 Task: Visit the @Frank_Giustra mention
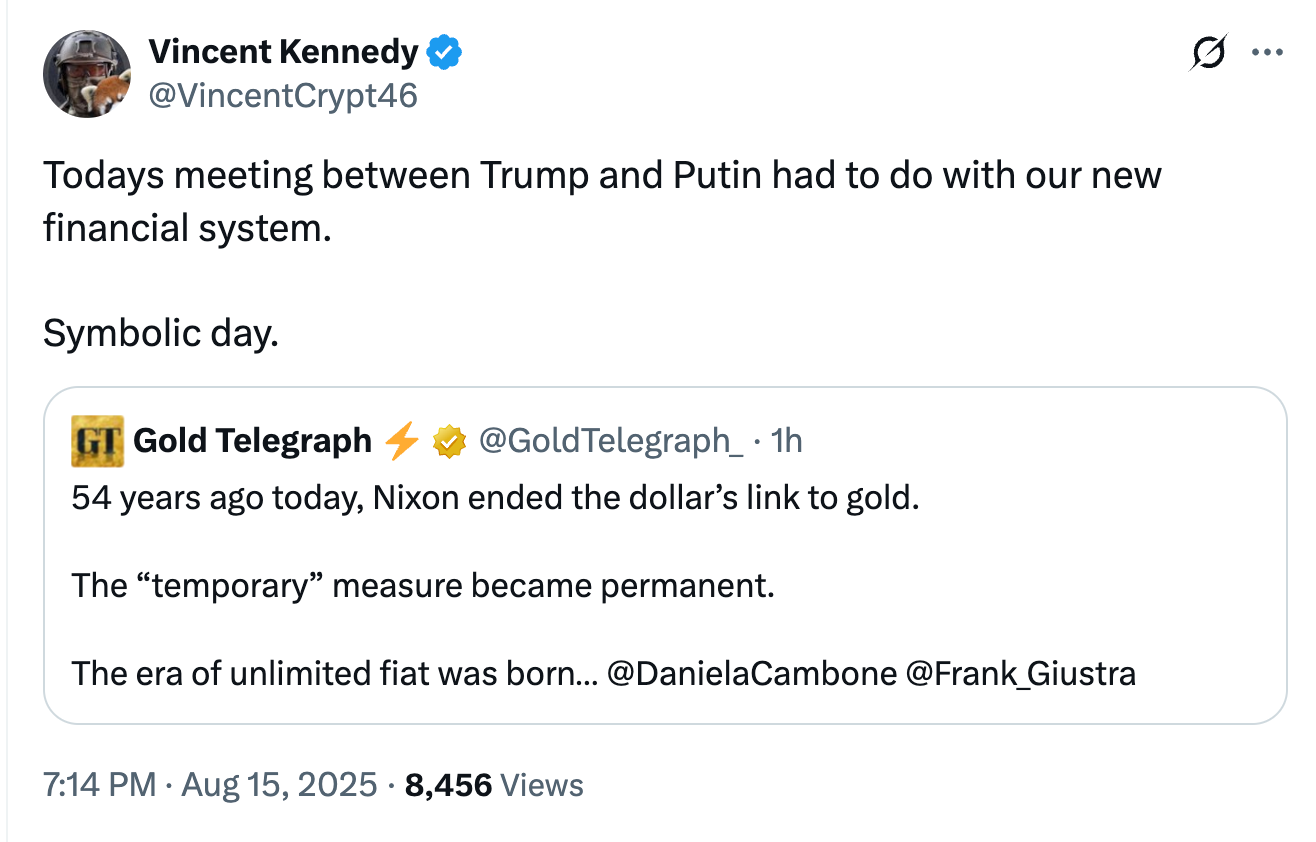1020,673
